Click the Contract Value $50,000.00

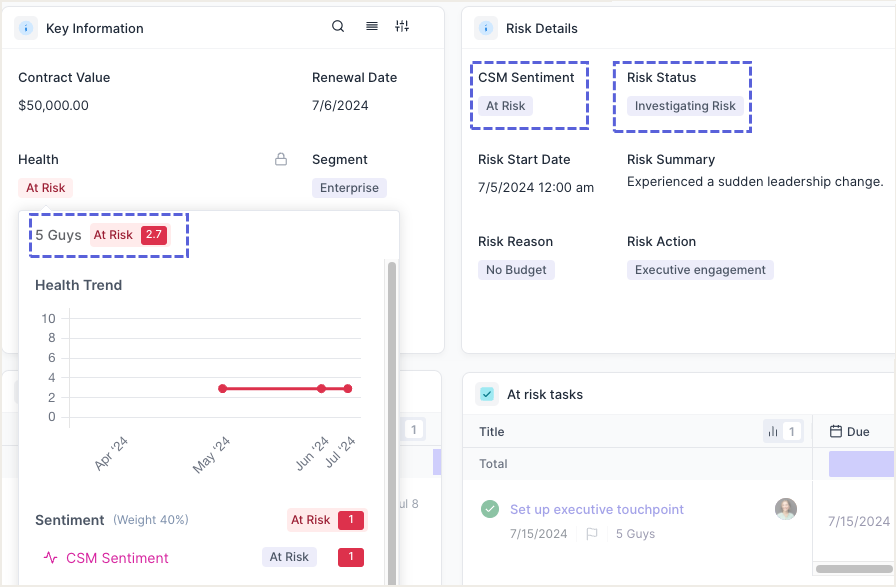[53, 106]
